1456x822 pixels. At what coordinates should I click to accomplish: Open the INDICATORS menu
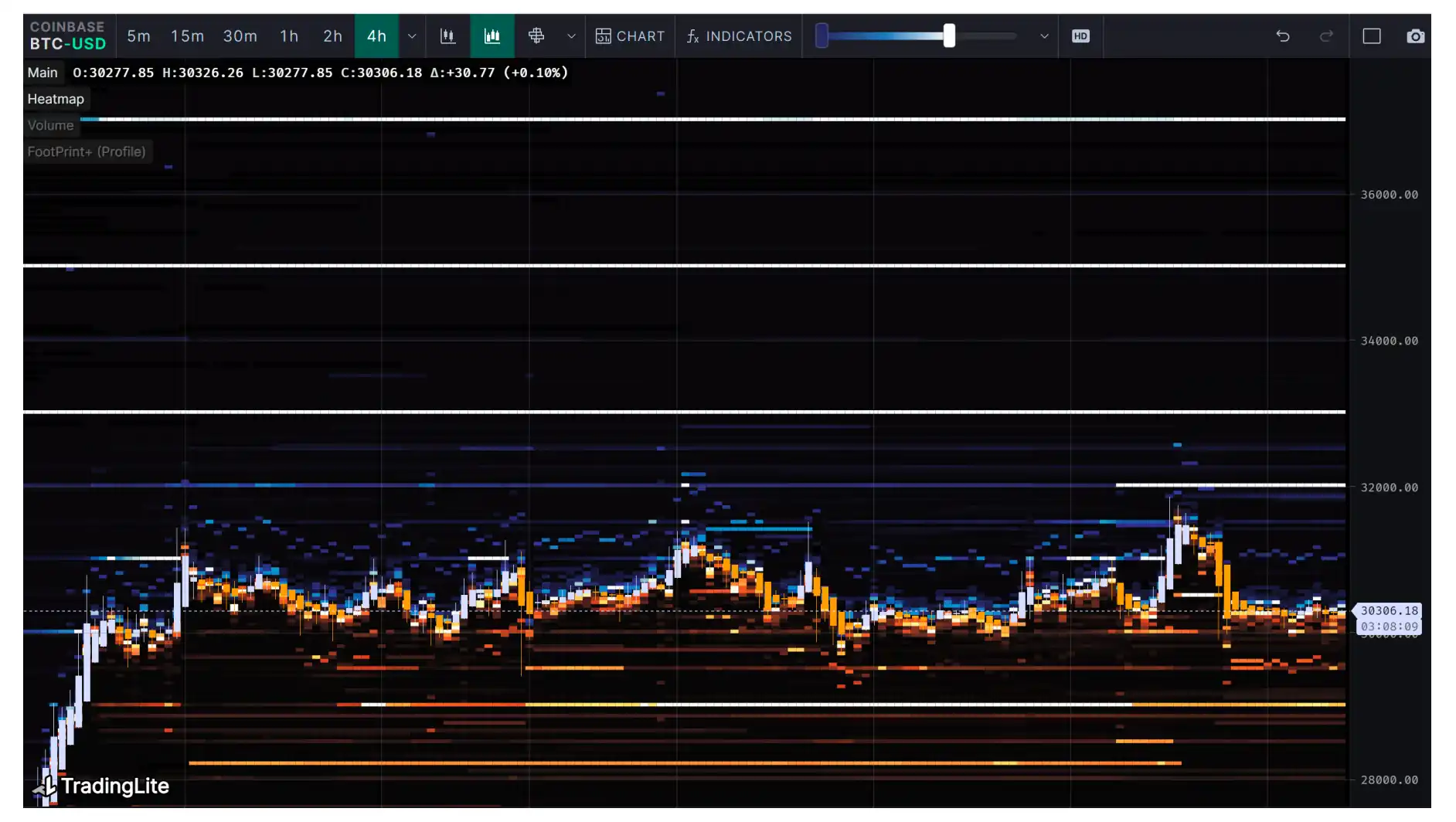[740, 36]
